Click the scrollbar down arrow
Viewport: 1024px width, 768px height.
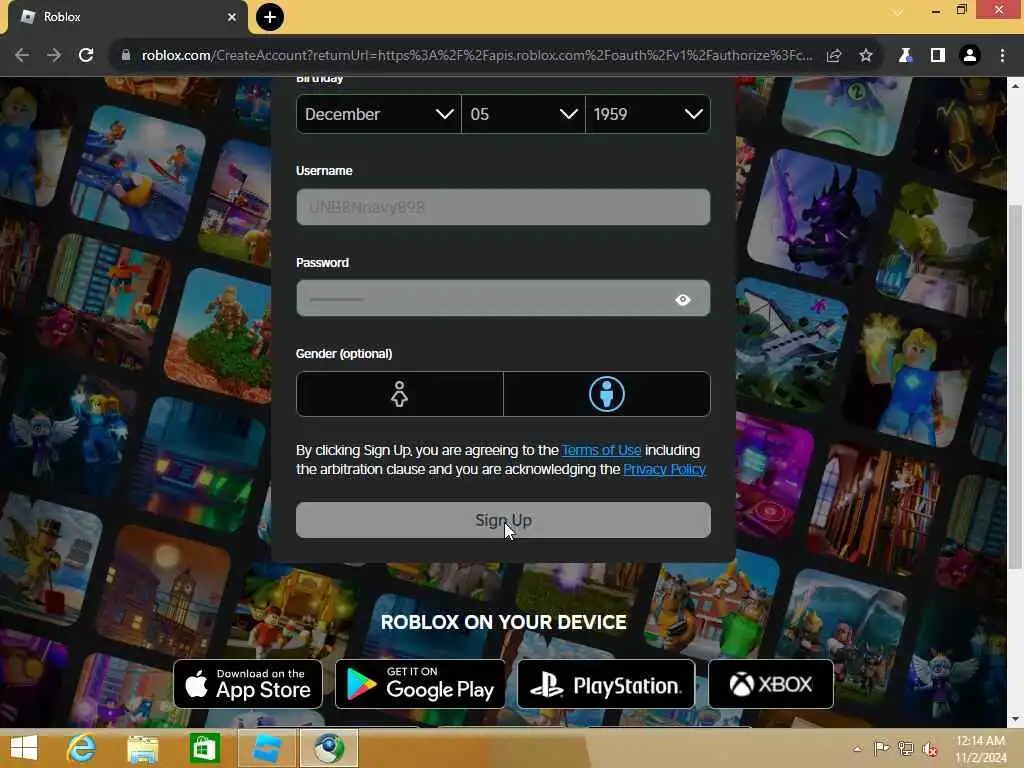(1015, 719)
